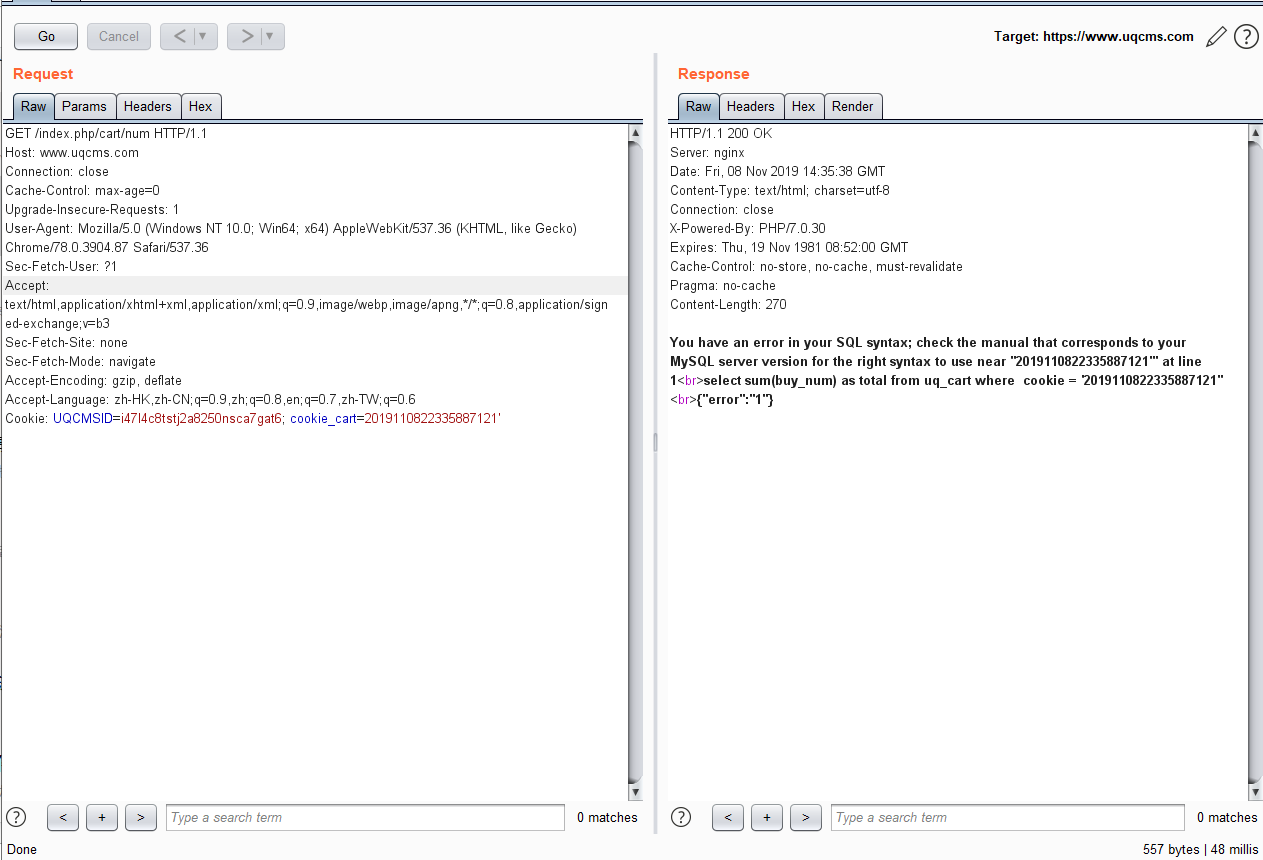This screenshot has height=860, width=1263.
Task: Click the Sec-Fetch-Mode: navigate line
Action: click(80, 361)
